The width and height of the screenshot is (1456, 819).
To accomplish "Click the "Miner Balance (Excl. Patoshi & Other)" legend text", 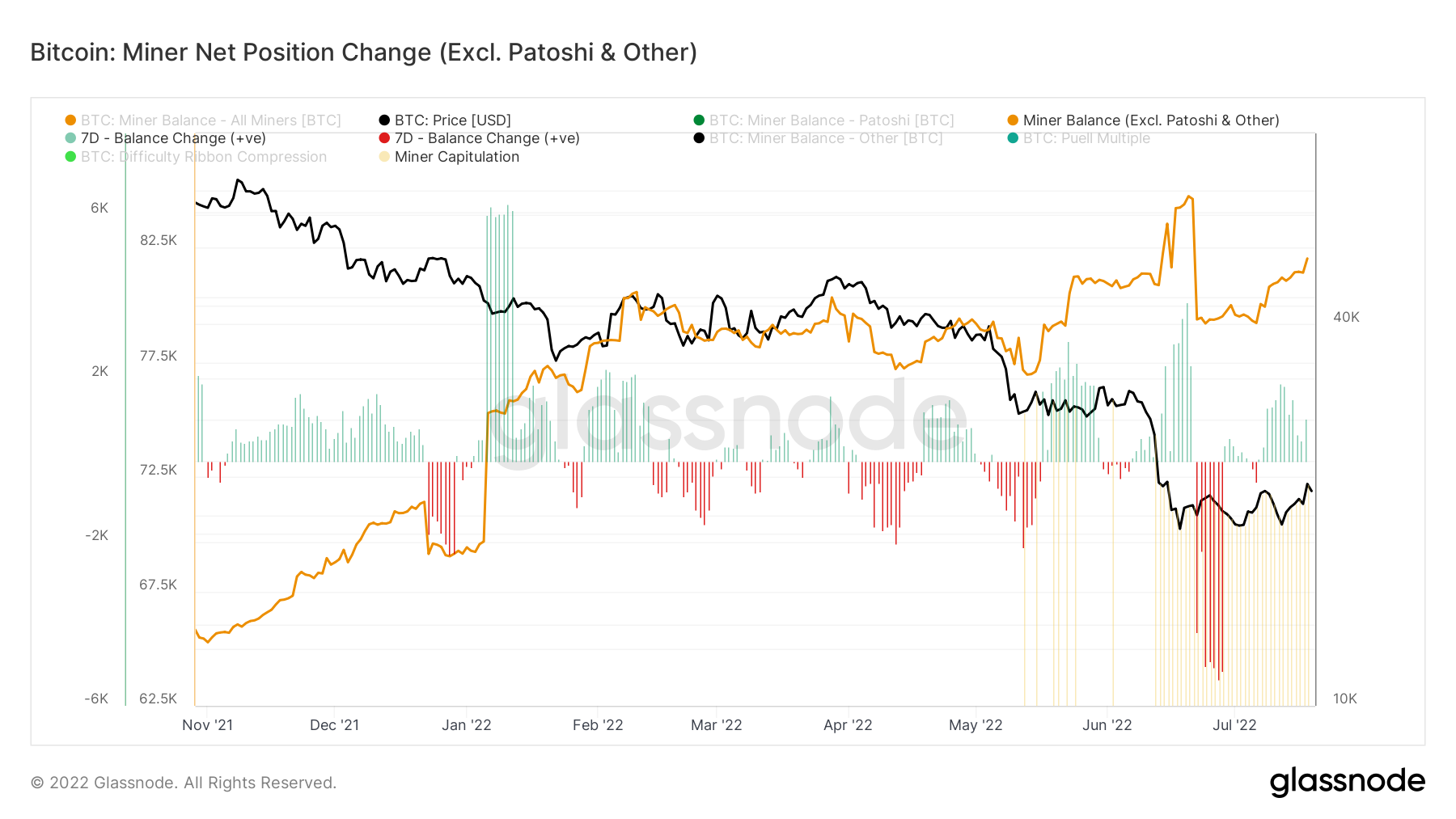I will pyautogui.click(x=1151, y=120).
